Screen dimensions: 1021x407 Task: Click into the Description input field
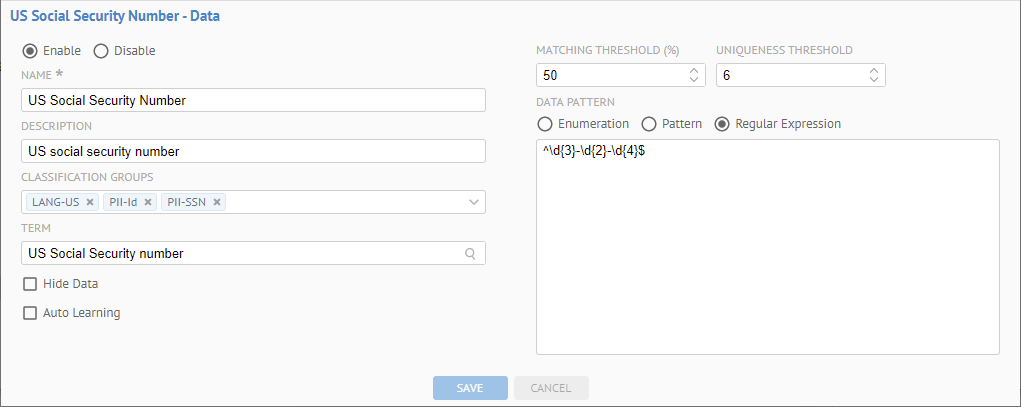(252, 151)
